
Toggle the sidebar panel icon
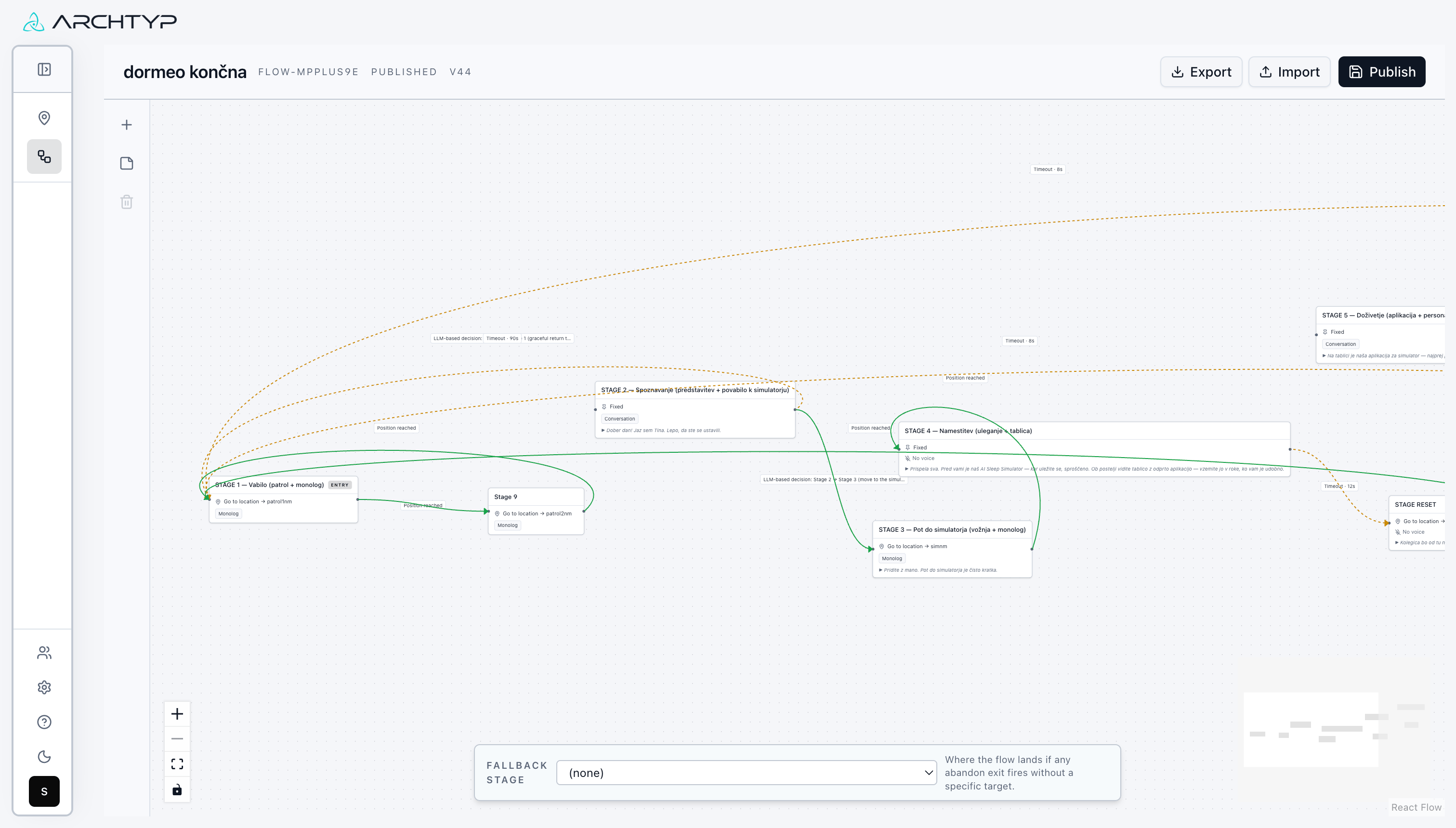[44, 69]
